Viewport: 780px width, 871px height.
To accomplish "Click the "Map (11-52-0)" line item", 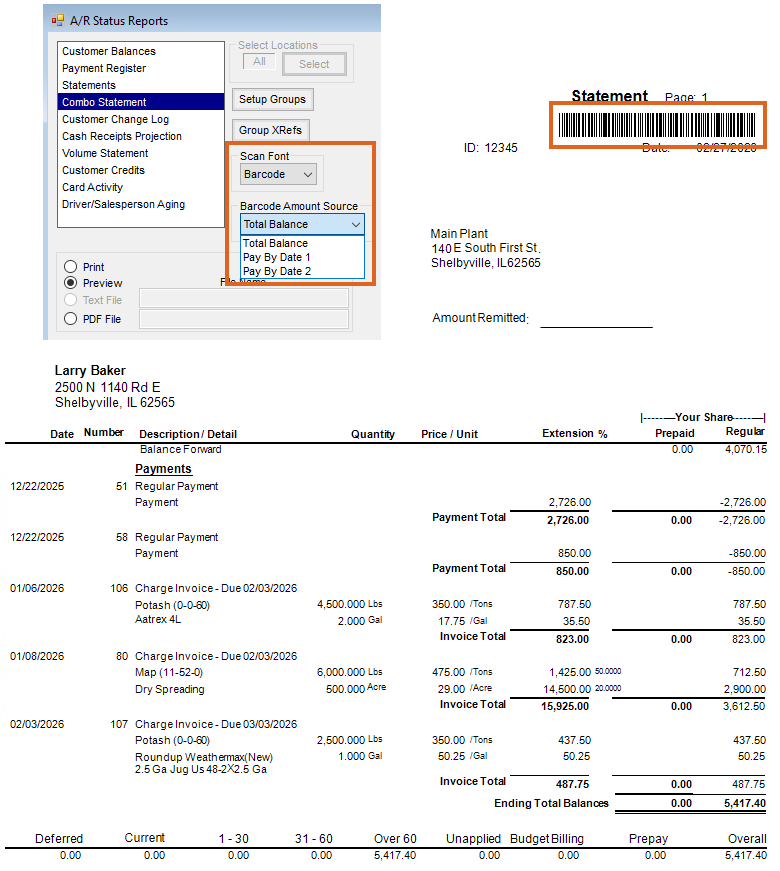I will 169,673.
